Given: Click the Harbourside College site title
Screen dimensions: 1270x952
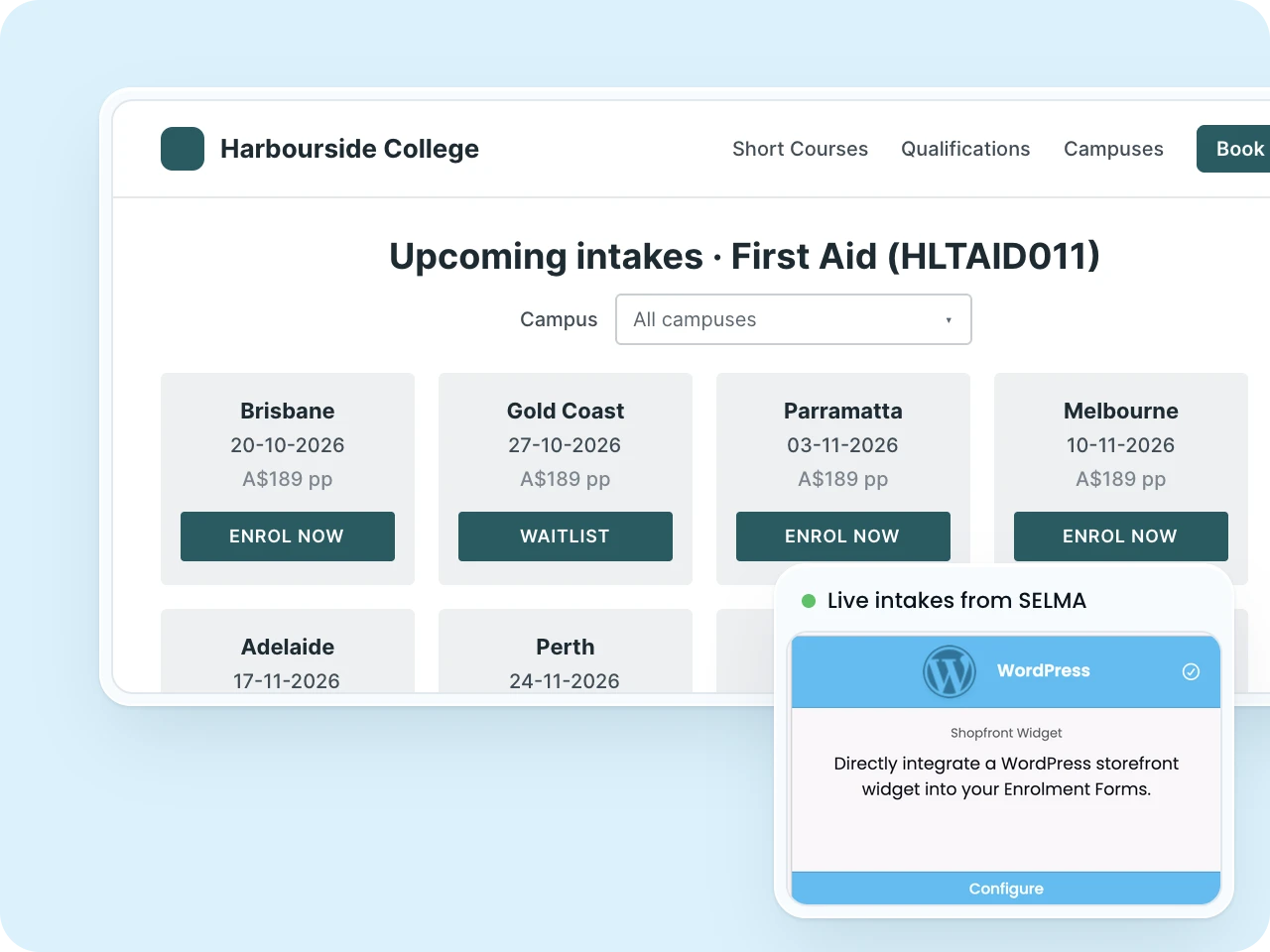Looking at the screenshot, I should [349, 149].
